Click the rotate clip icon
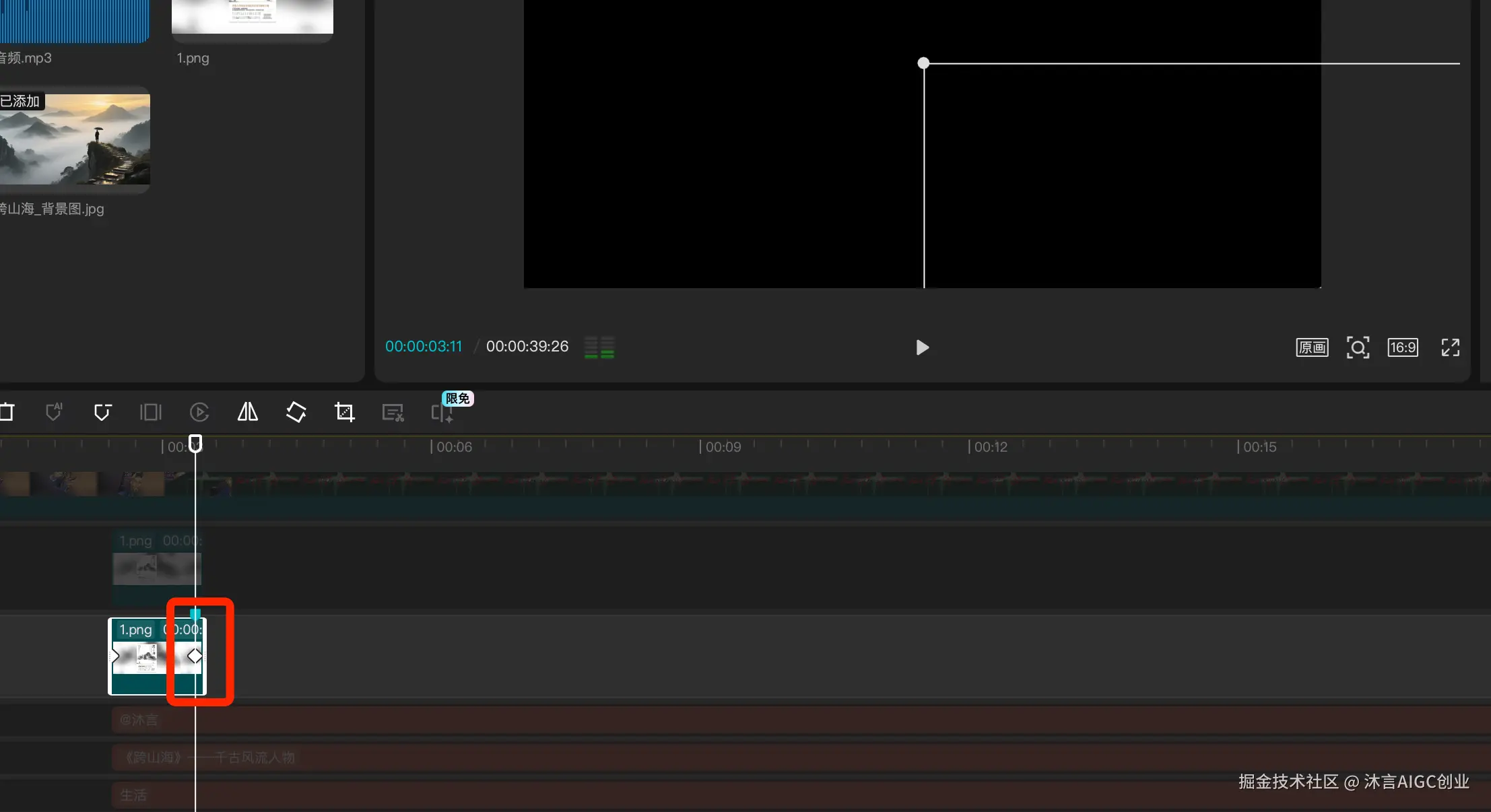The height and width of the screenshot is (812, 1491). (x=296, y=412)
